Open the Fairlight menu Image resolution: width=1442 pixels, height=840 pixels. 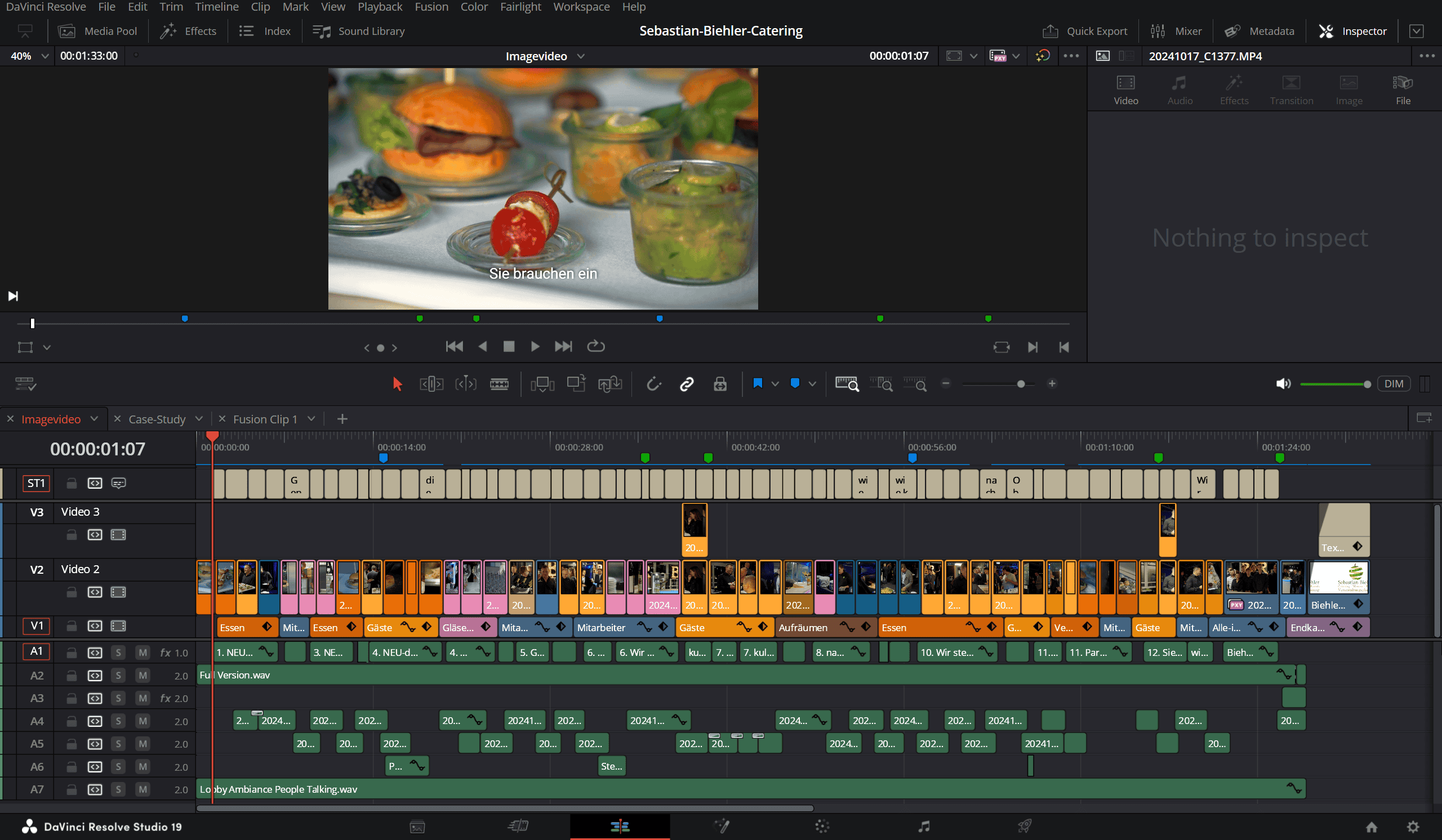tap(519, 7)
